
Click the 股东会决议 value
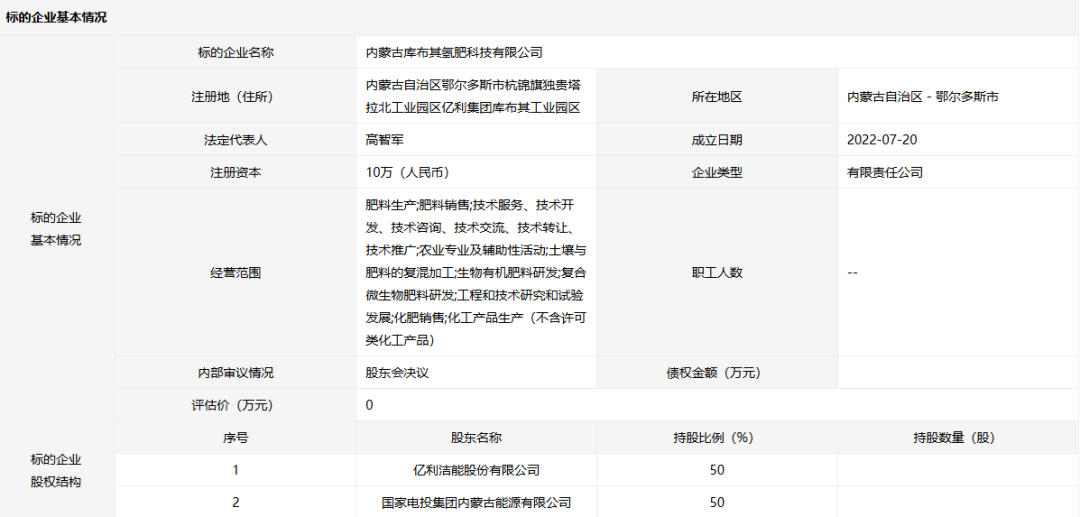pyautogui.click(x=397, y=372)
